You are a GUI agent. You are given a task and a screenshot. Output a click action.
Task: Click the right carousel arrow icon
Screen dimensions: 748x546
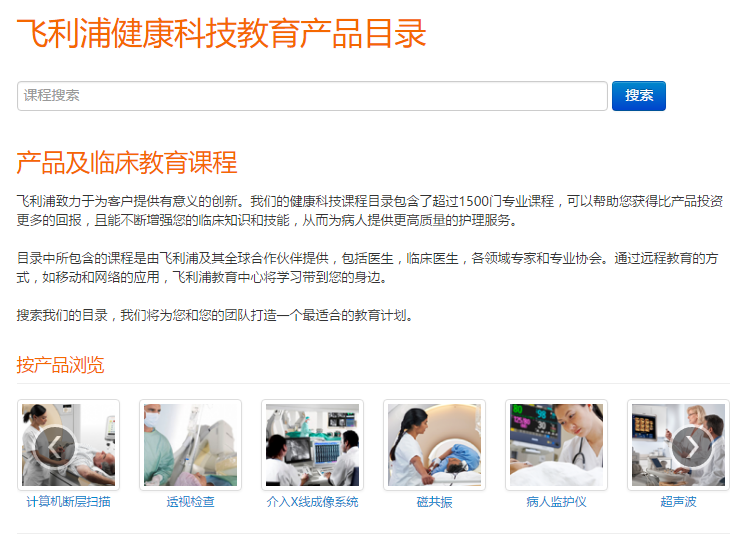click(692, 447)
